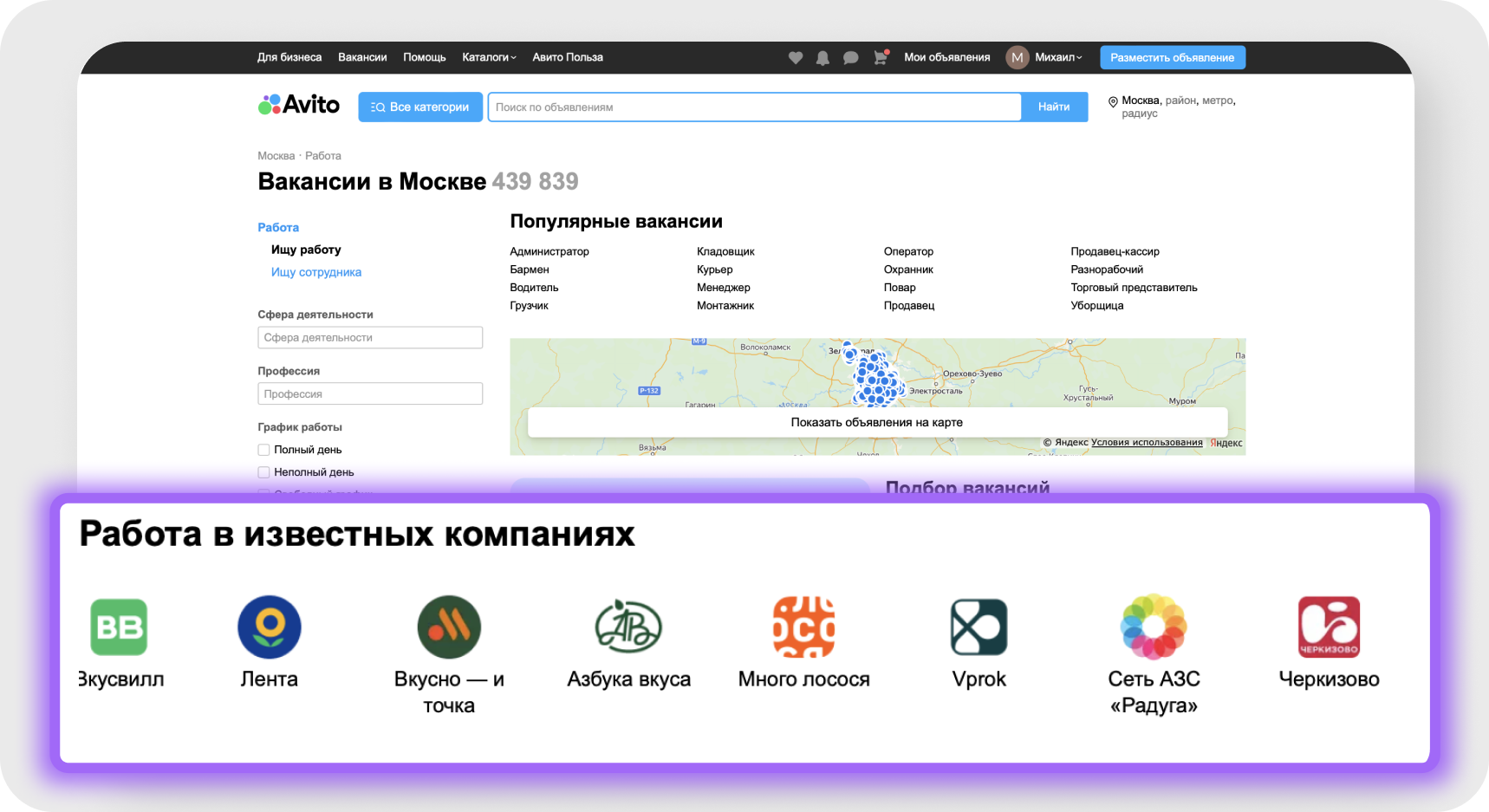The height and width of the screenshot is (812, 1489).
Task: Click the Поиск по объявлениям search field
Action: pos(755,107)
